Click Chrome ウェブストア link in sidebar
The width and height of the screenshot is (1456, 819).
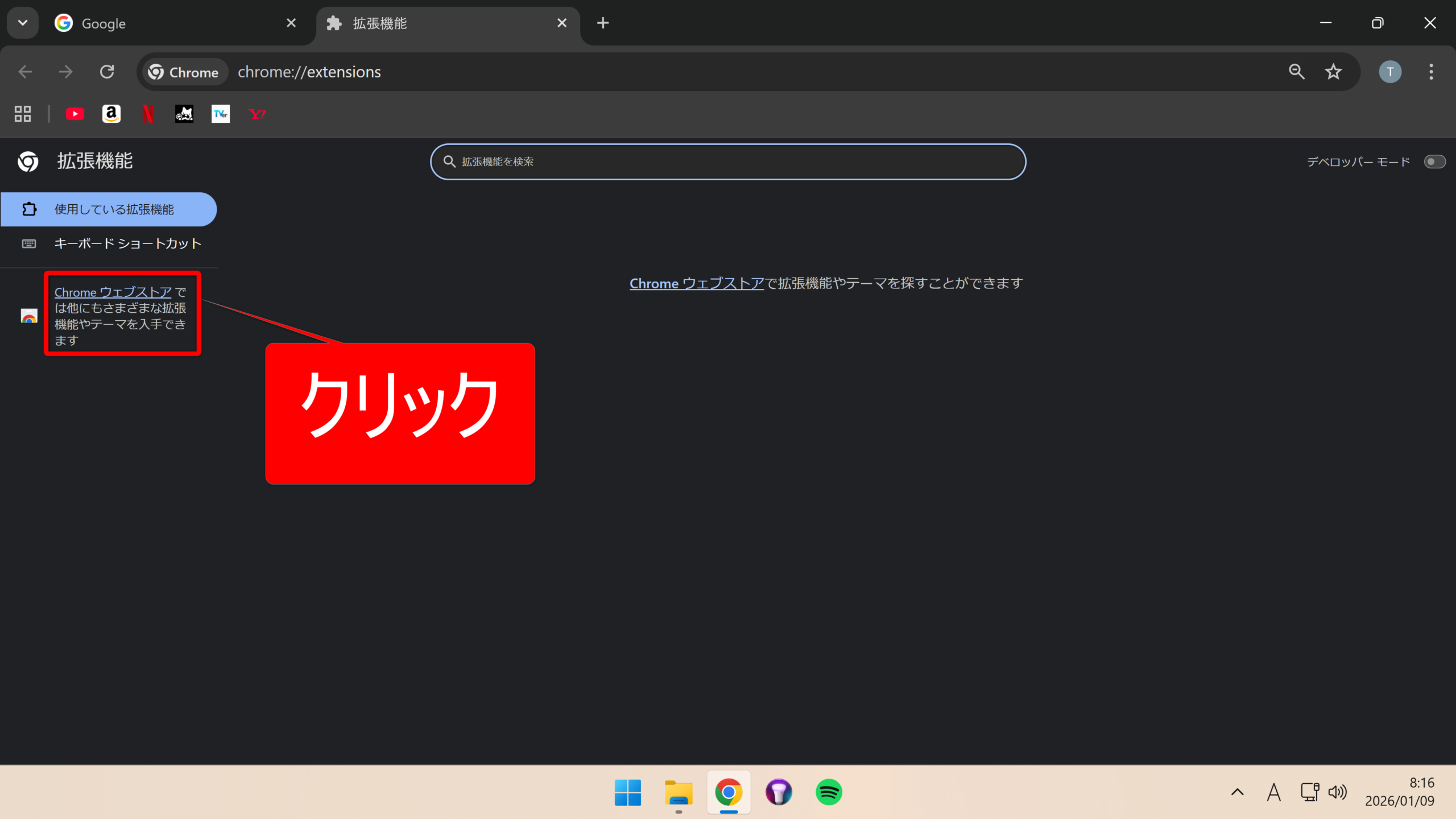113,292
